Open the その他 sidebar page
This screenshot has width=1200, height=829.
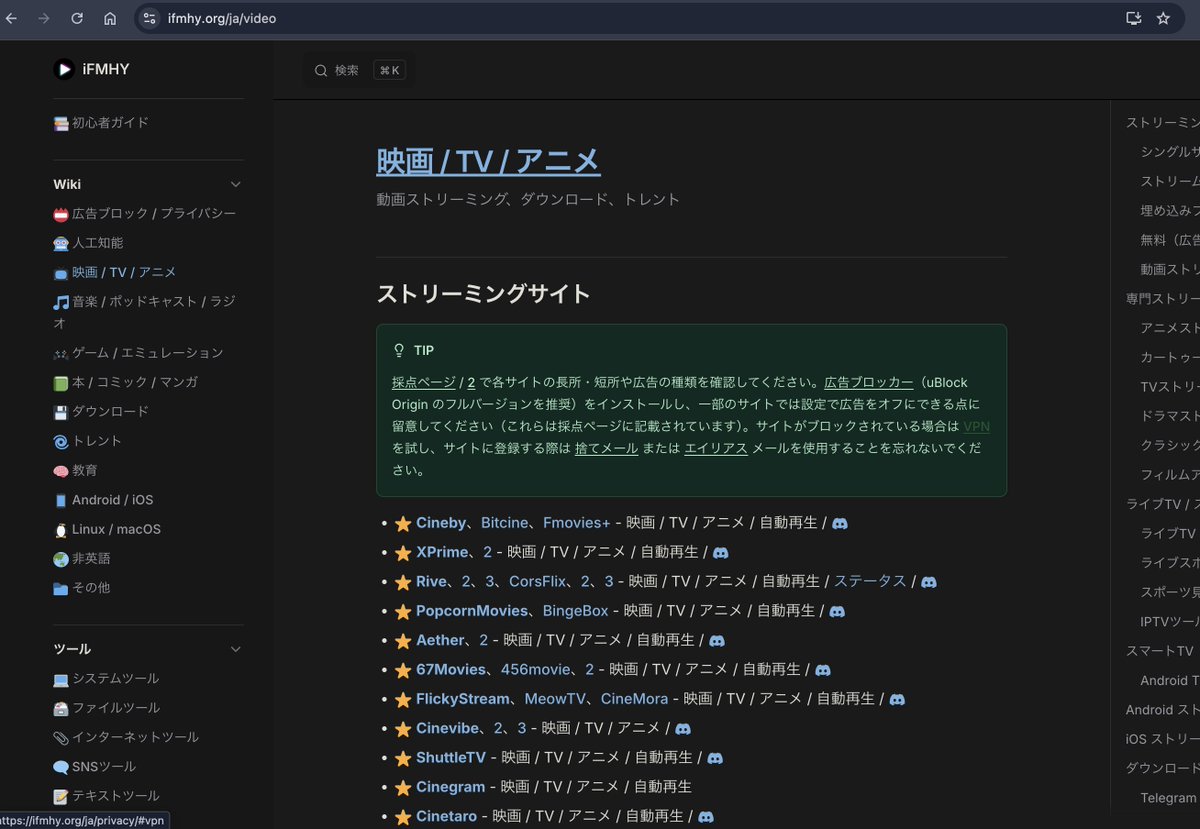point(82,588)
